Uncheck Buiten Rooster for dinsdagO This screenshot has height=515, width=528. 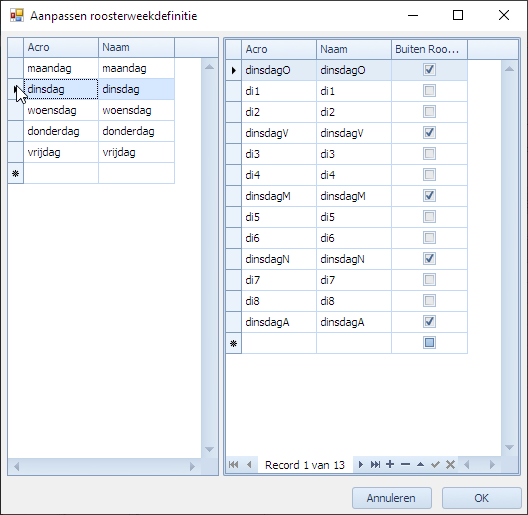[429, 70]
